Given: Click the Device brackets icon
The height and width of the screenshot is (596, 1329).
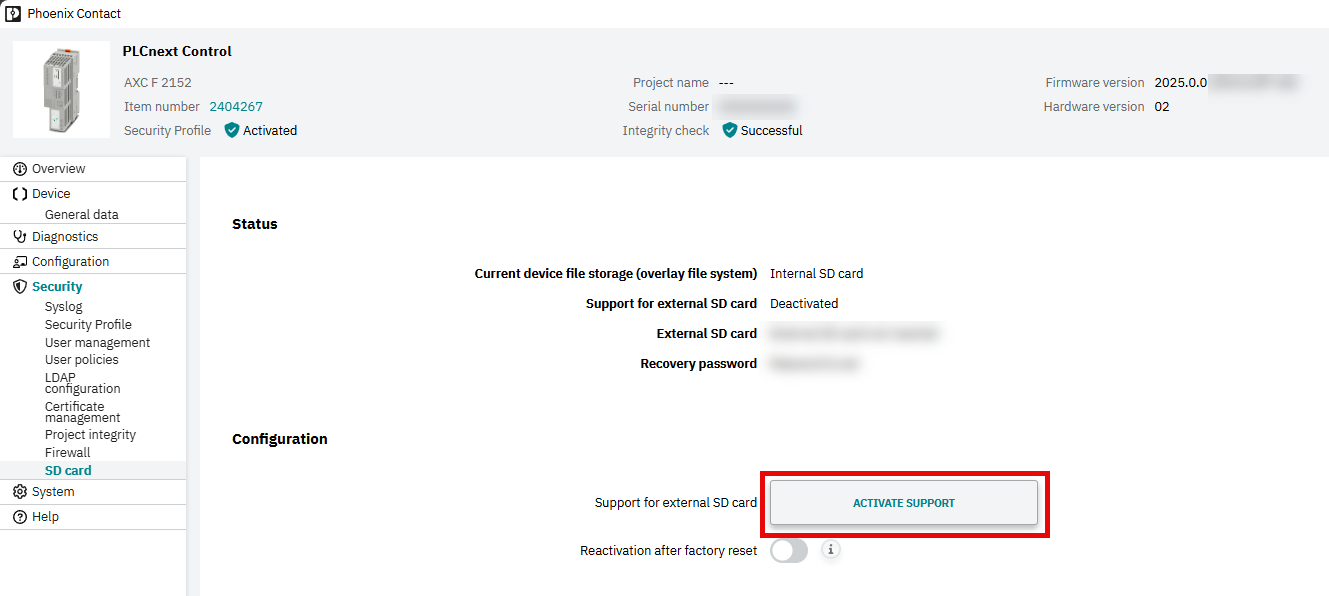Looking at the screenshot, I should (20, 194).
